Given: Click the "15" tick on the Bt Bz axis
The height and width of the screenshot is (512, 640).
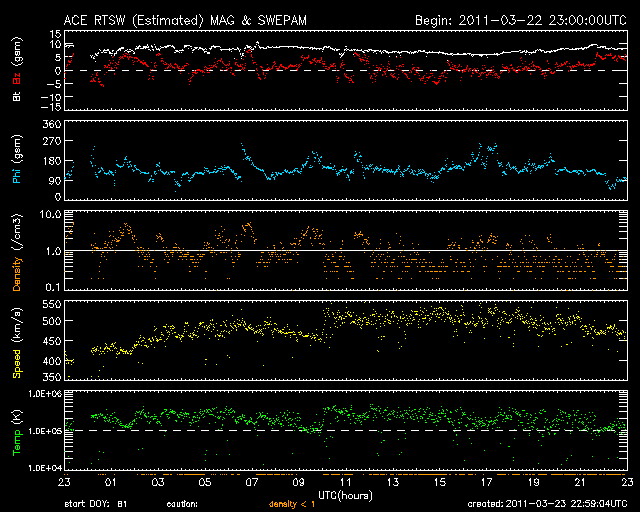Looking at the screenshot, I should (x=56, y=33).
